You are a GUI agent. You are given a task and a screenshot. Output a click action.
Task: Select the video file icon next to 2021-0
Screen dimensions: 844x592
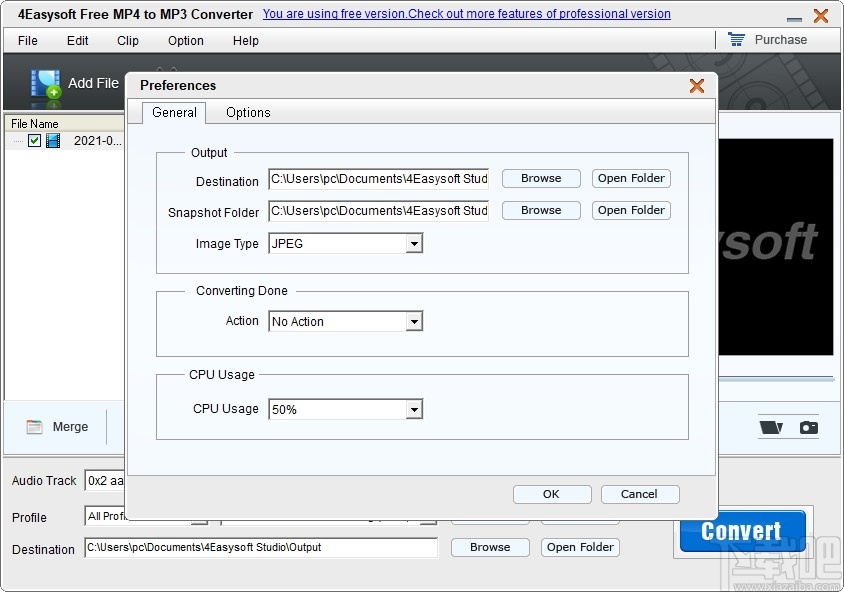pos(53,140)
